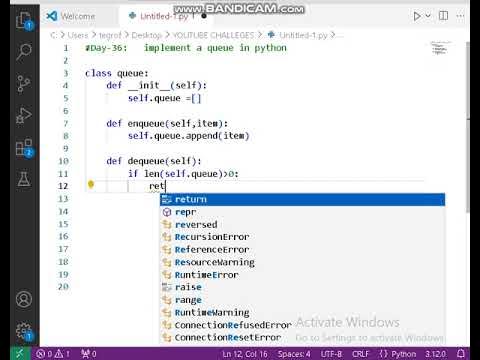
Task: Click the minimap code overview
Action: [440, 48]
